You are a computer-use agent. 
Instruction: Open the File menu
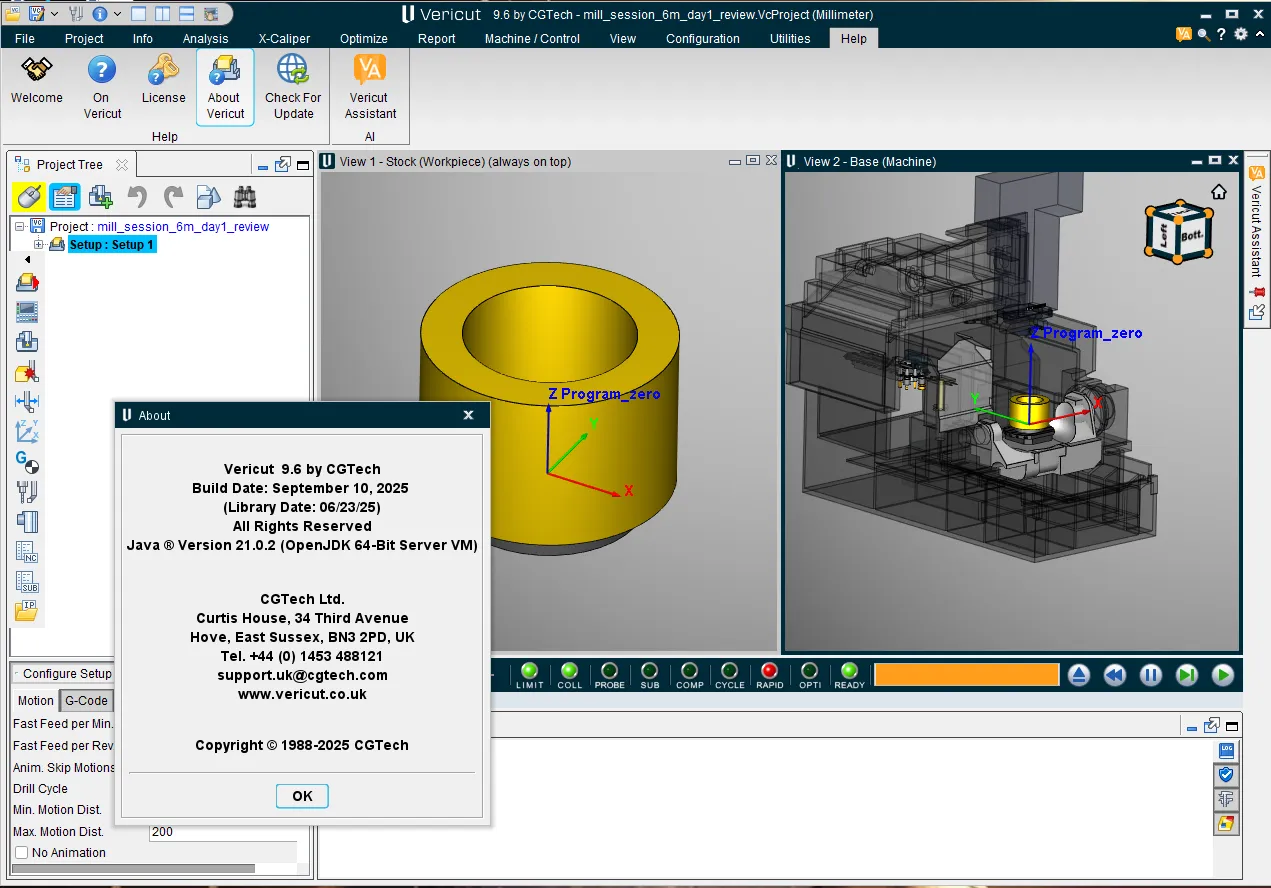tap(25, 39)
